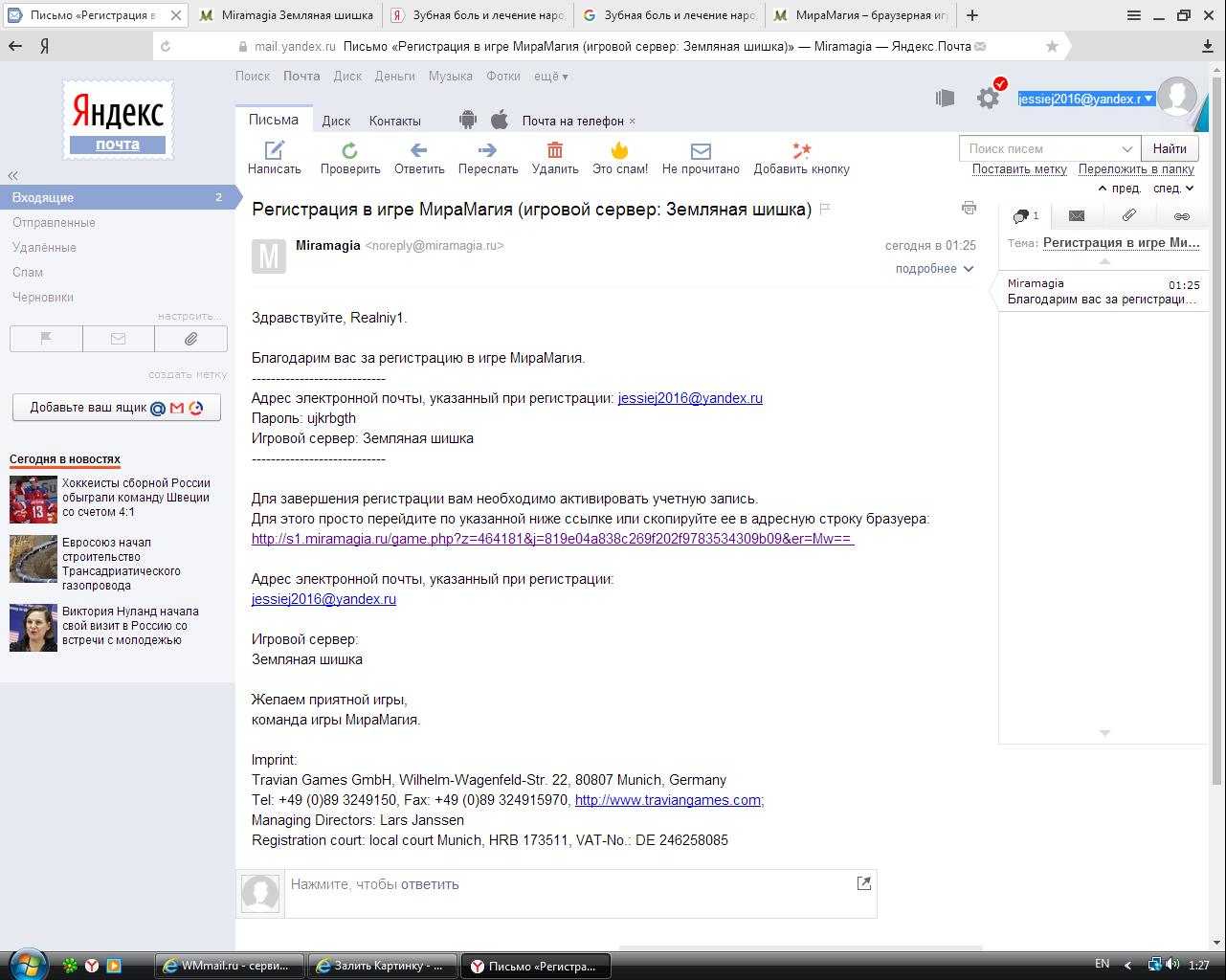This screenshot has width=1226, height=980.
Task: Click Деньги service link
Action: [395, 76]
